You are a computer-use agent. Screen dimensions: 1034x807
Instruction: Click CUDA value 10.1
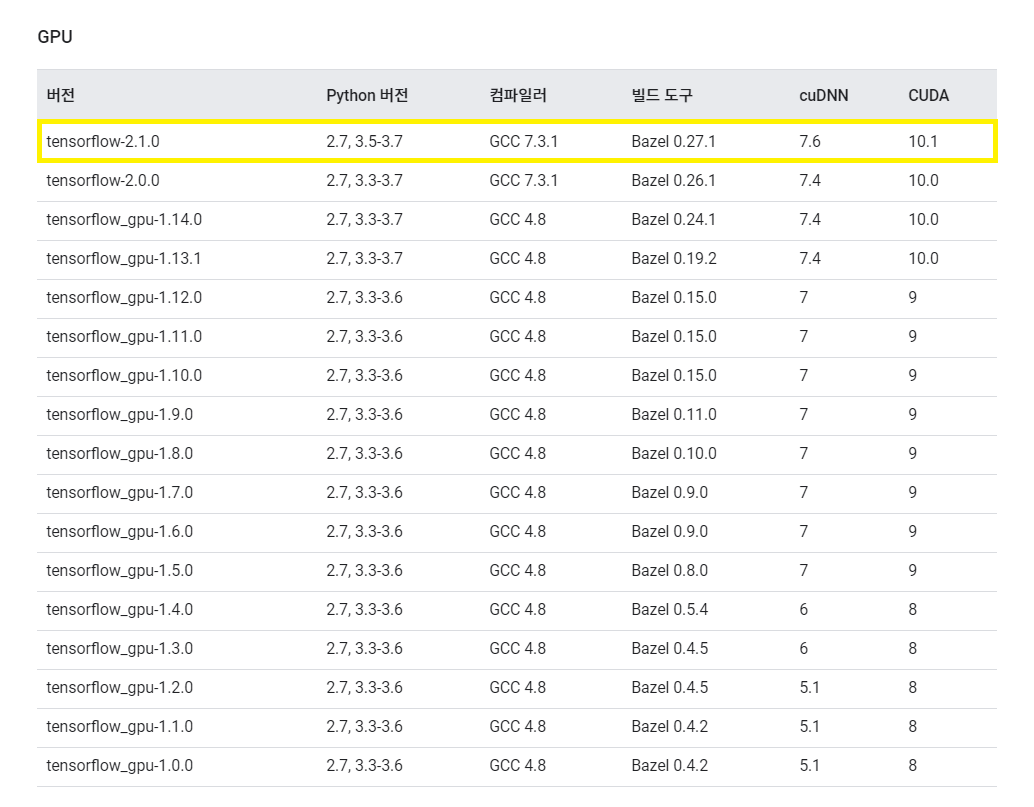coord(923,141)
